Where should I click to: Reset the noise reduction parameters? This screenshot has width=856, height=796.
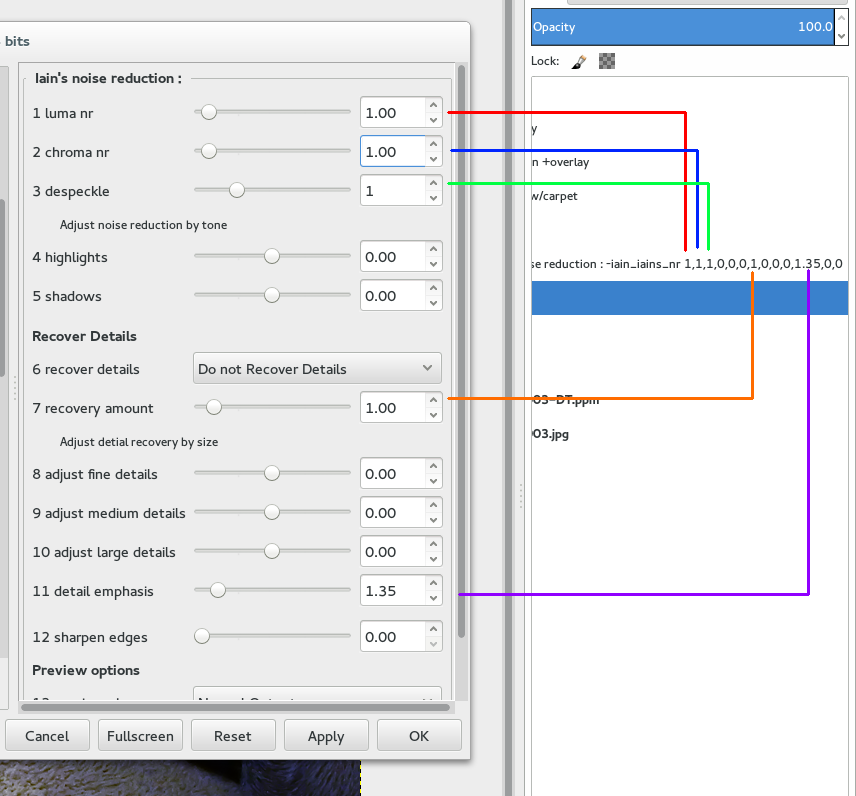coord(233,736)
